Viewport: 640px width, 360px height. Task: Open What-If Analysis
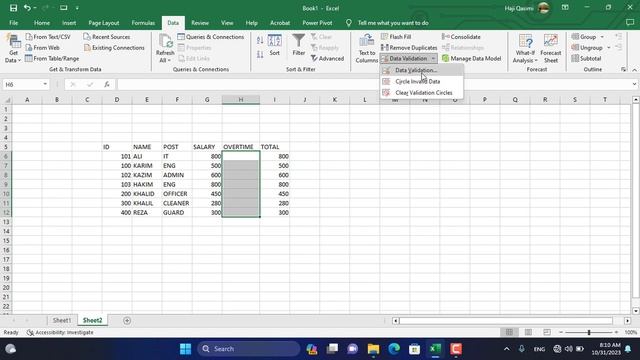525,49
